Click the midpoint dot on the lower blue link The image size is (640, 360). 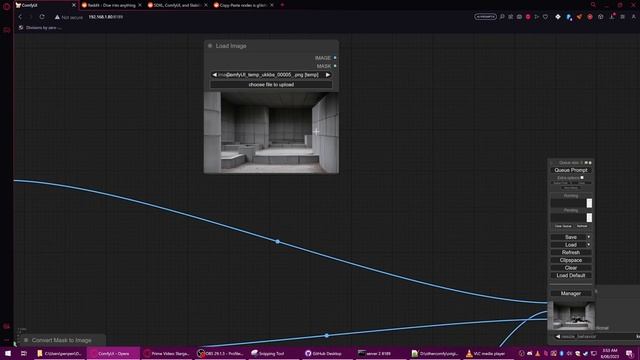pos(327,336)
